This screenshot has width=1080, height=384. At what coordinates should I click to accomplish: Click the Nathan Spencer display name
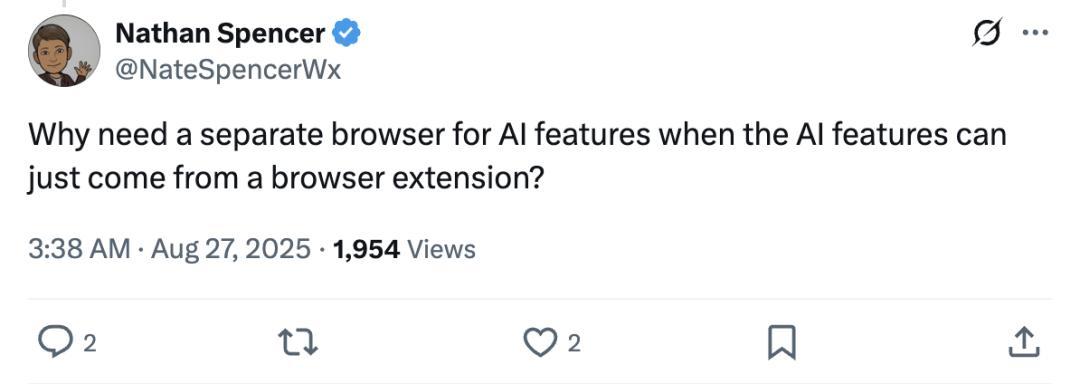(220, 33)
